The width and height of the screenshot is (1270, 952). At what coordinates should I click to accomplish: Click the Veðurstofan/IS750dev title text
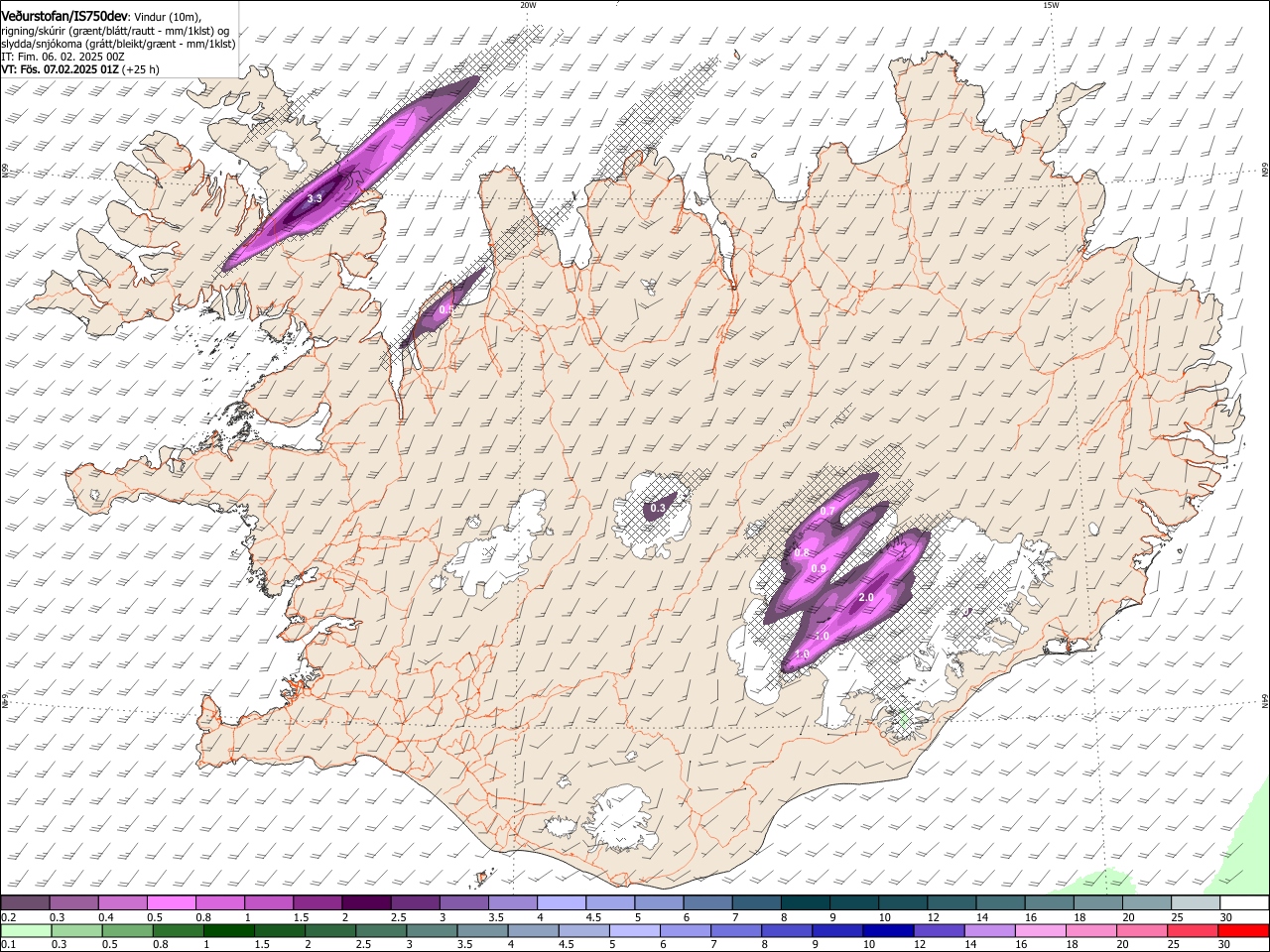[64, 16]
